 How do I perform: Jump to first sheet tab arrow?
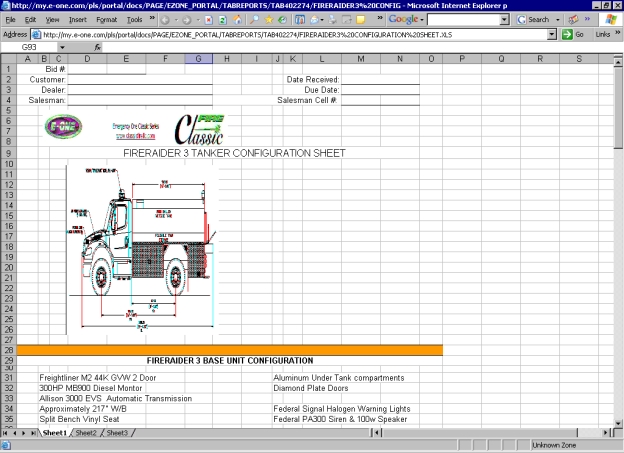(x=5, y=433)
